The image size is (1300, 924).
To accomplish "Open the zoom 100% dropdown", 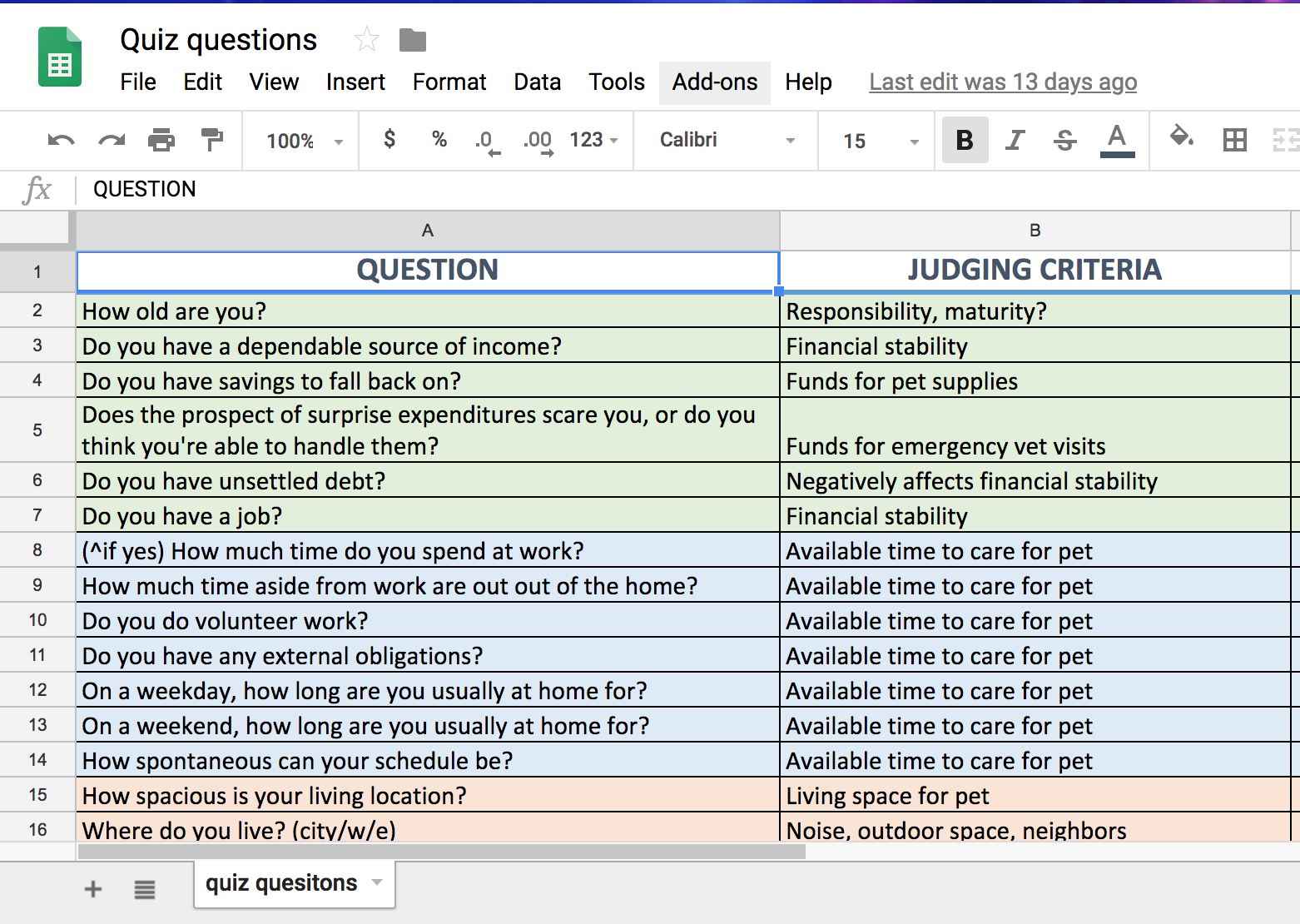I will (304, 141).
